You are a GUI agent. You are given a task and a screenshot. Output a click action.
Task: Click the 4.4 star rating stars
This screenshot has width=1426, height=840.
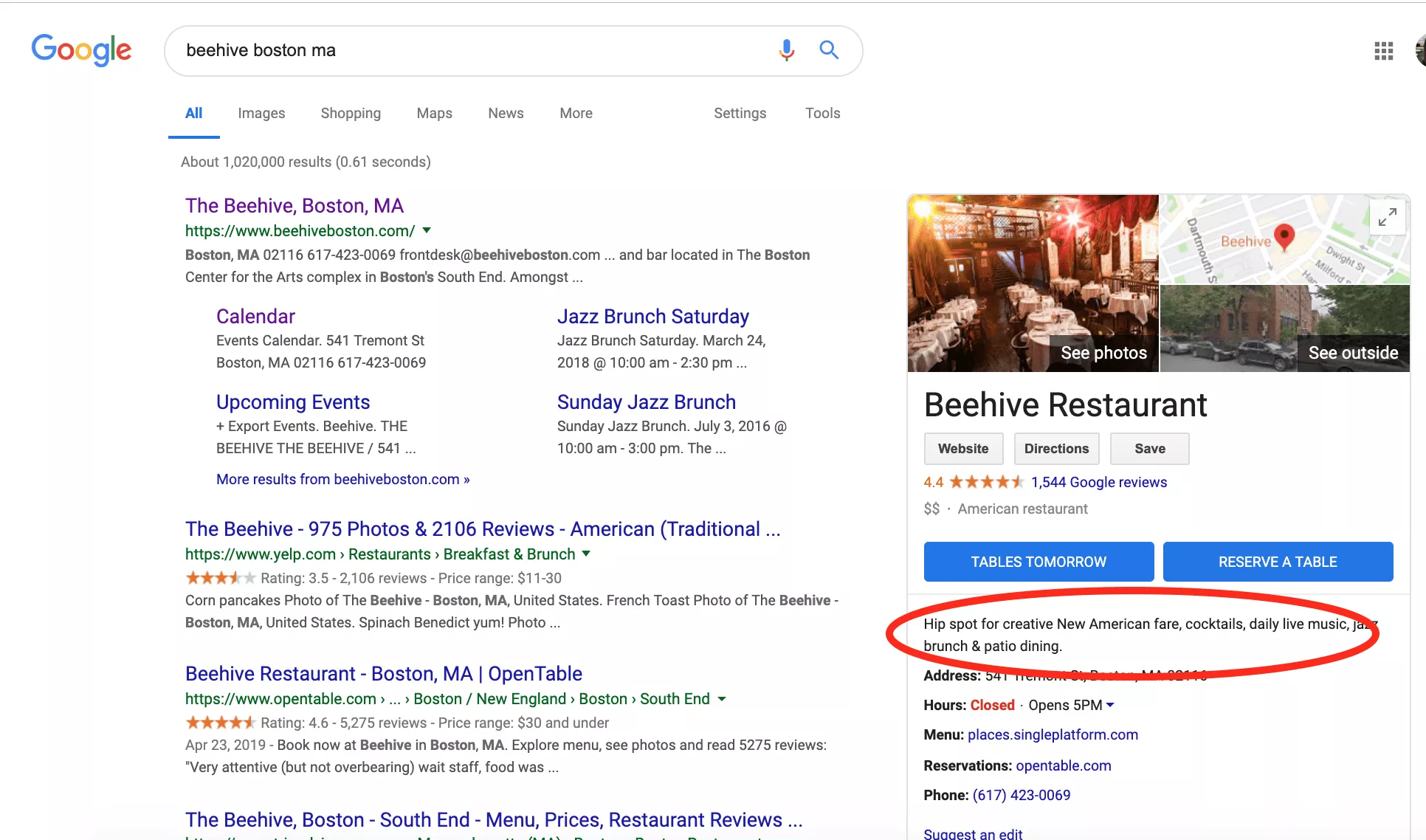click(x=986, y=482)
